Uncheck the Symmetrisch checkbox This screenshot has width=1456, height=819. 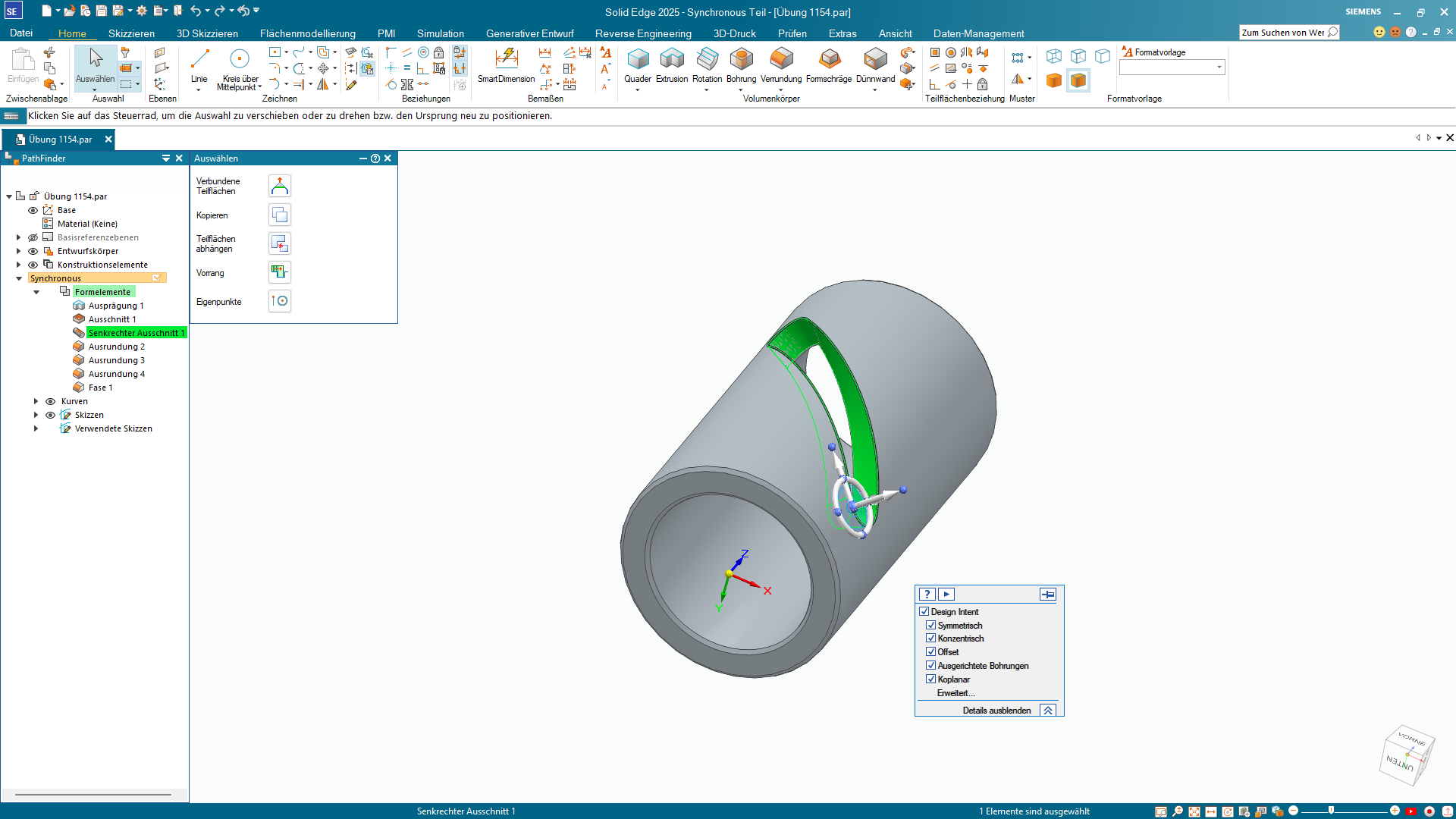pos(930,625)
